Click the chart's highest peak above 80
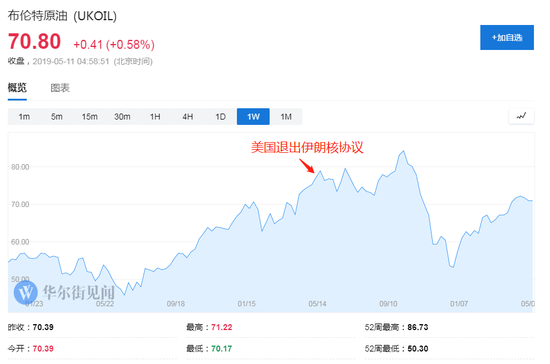This screenshot has height=364, width=550. click(x=403, y=151)
